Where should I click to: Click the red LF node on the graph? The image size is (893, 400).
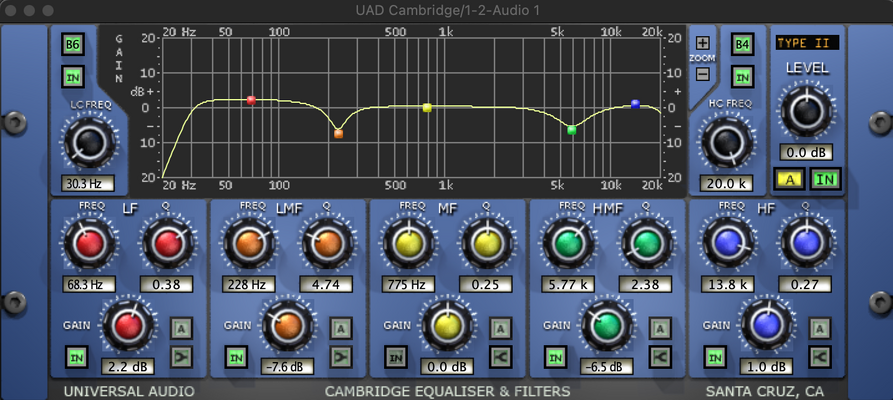[251, 100]
